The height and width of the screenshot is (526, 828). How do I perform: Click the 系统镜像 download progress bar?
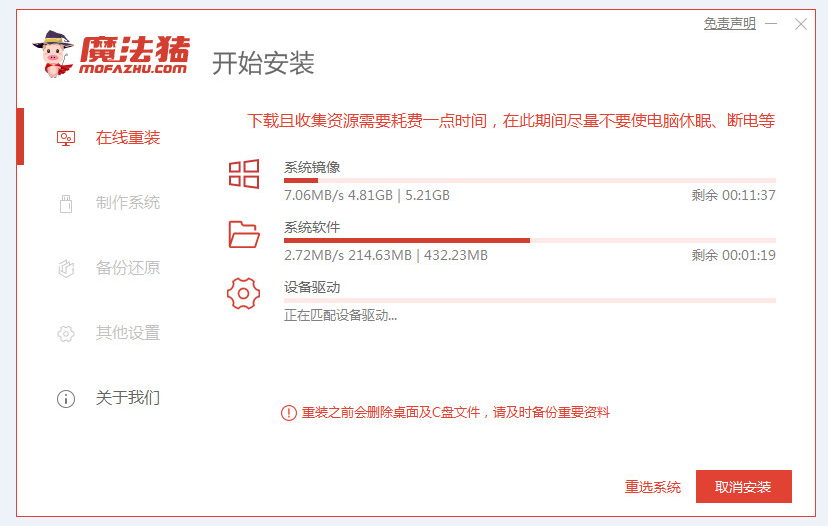(x=530, y=180)
